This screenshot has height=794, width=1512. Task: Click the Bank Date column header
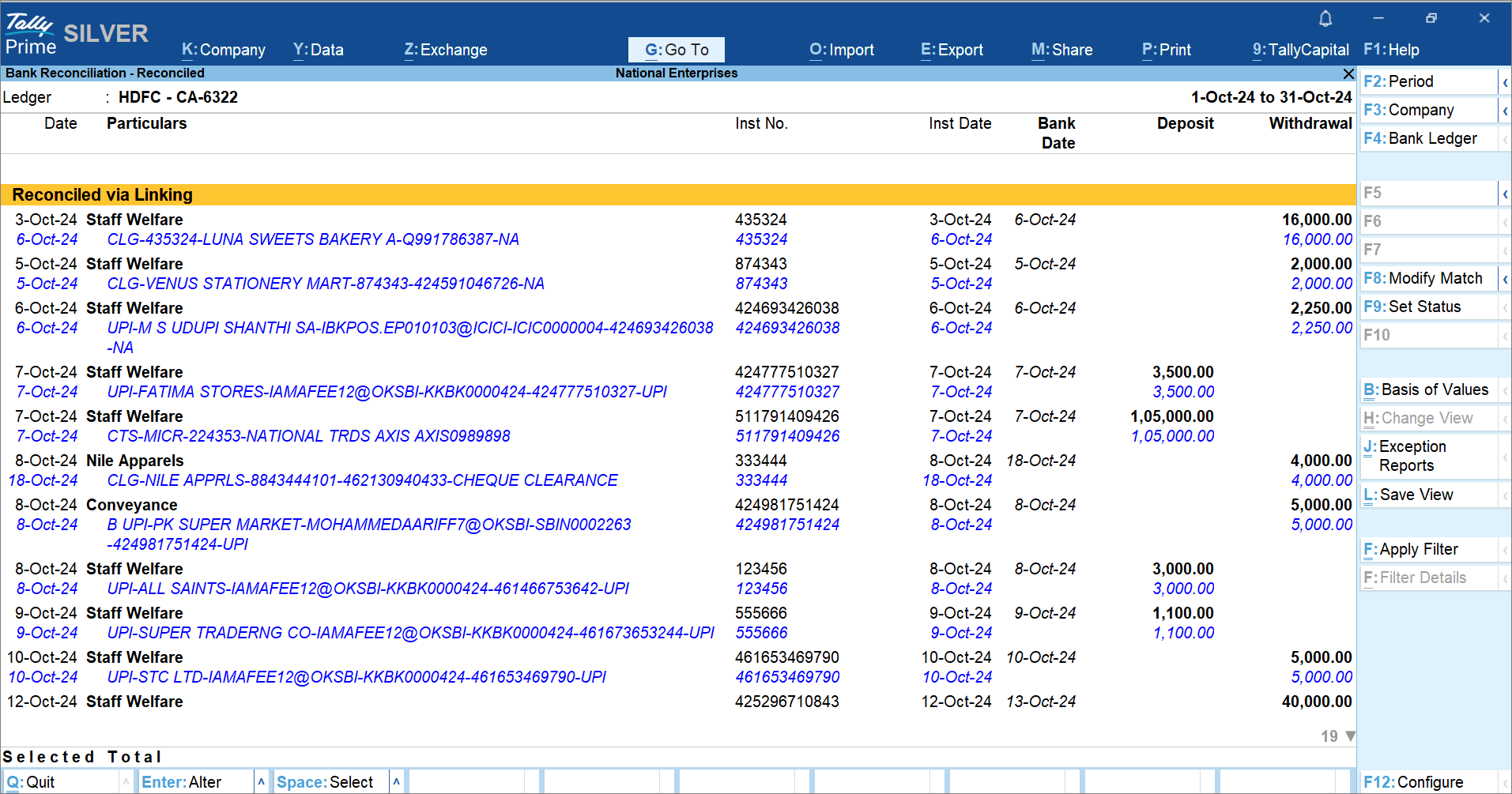click(1058, 133)
